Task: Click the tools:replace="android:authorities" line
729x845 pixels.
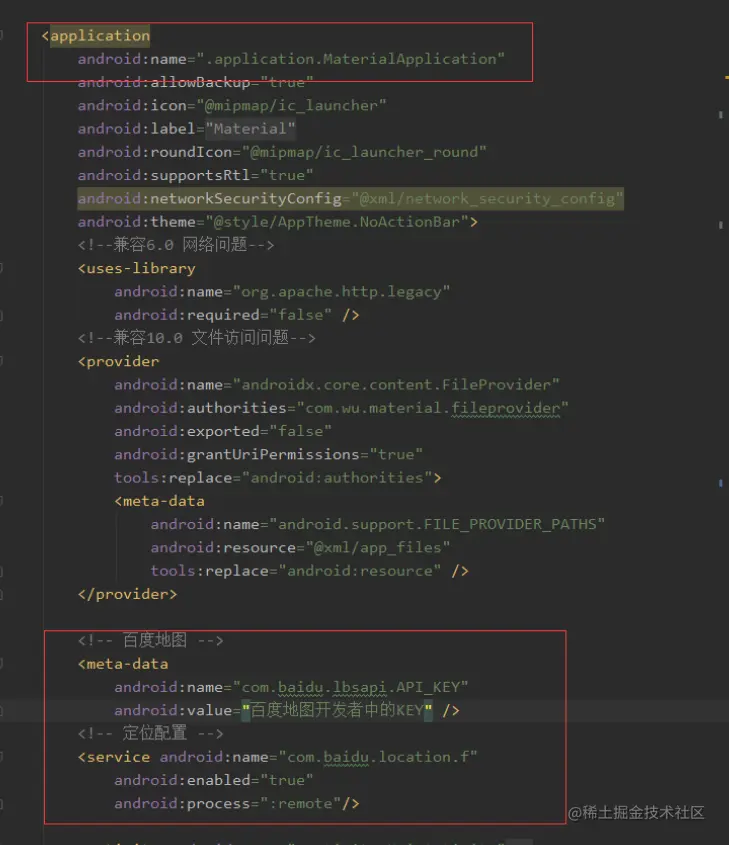Action: pos(277,478)
